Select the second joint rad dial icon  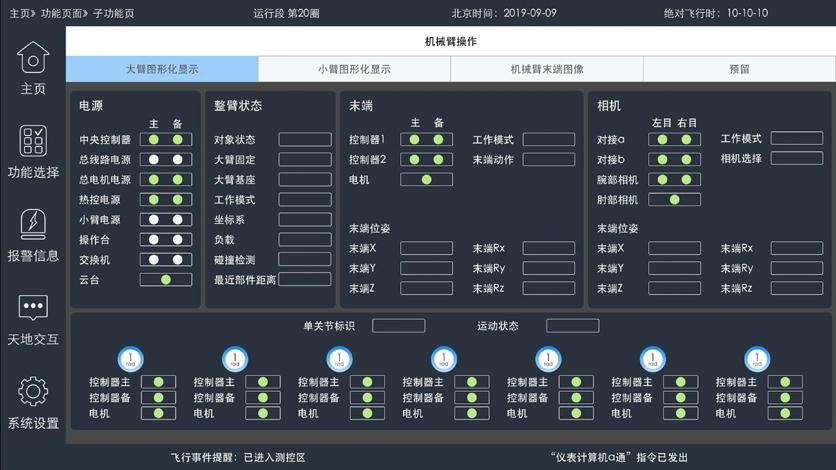click(235, 359)
